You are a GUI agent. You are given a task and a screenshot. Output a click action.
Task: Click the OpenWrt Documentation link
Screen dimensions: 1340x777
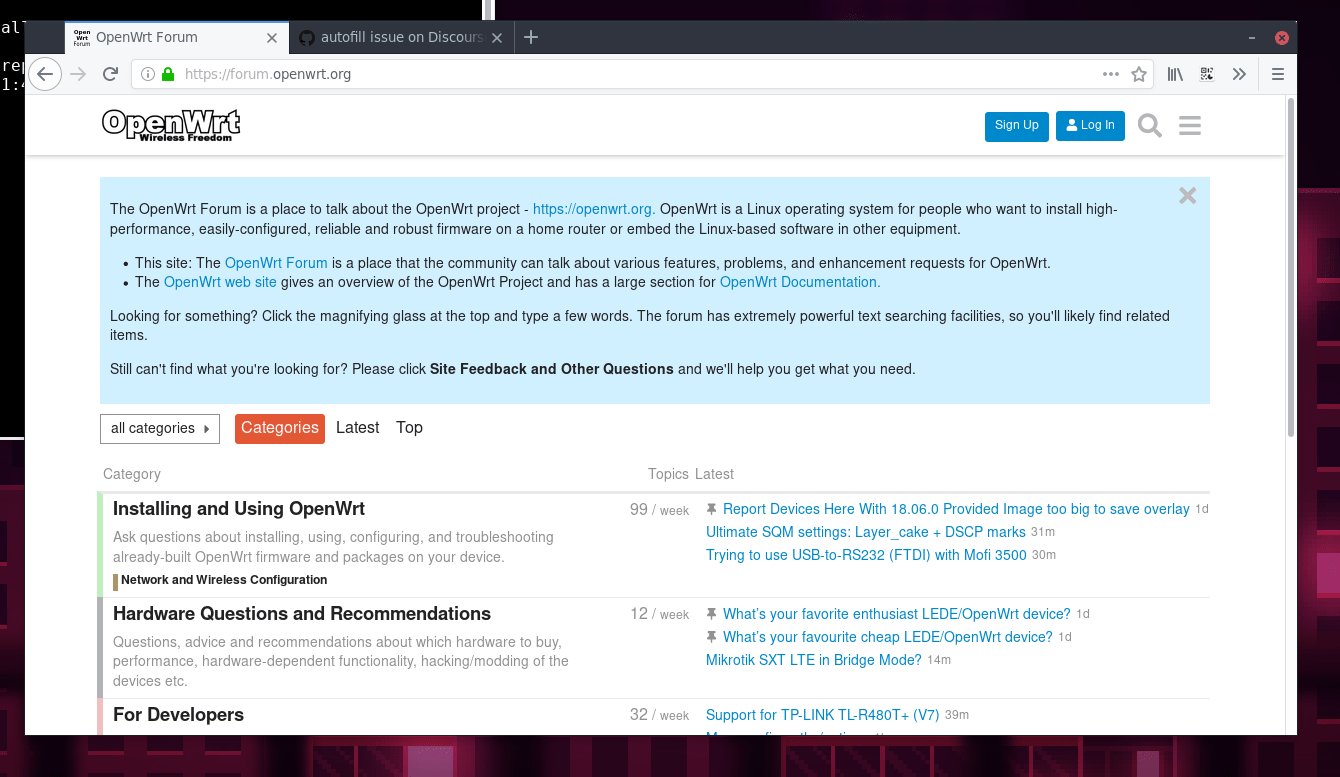tap(798, 282)
